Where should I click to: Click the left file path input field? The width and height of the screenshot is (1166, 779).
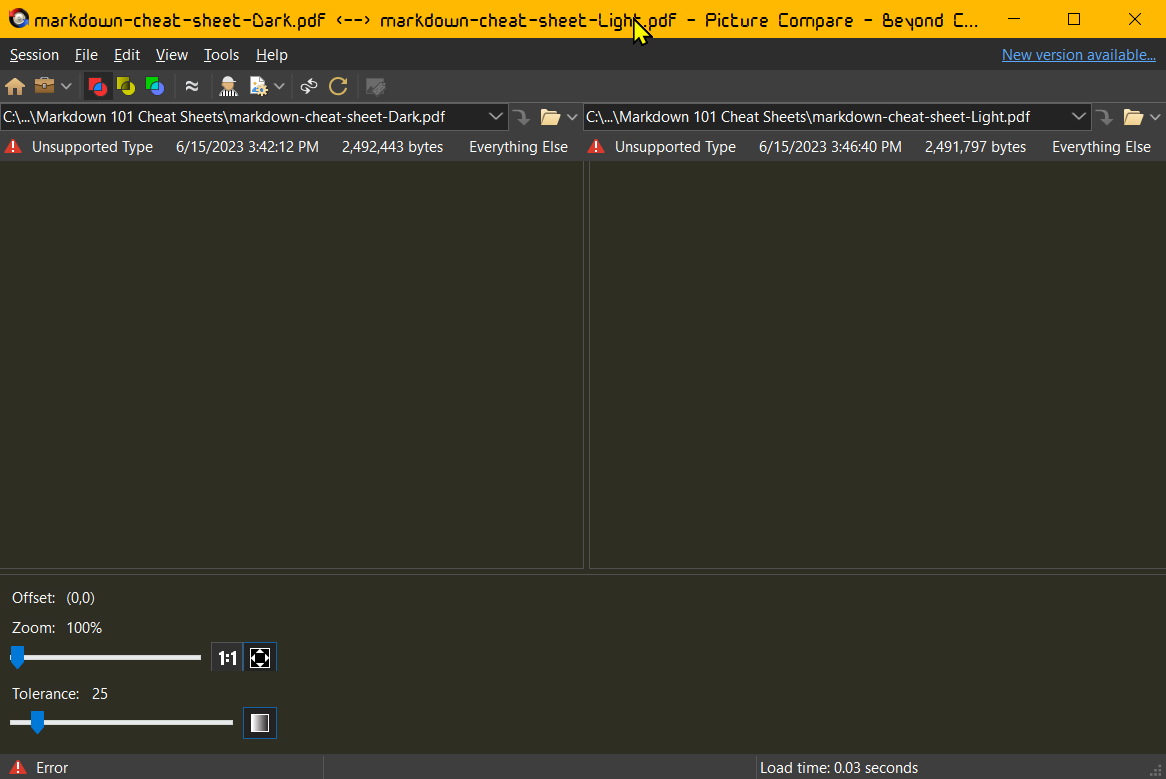click(240, 117)
